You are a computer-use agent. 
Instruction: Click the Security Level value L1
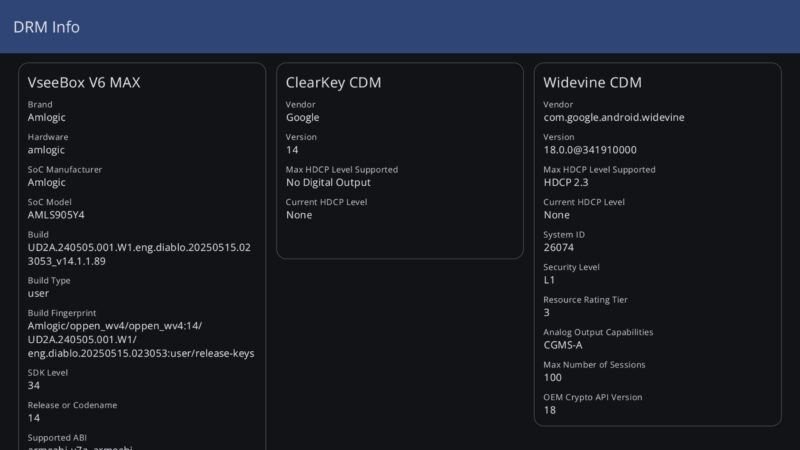point(549,280)
